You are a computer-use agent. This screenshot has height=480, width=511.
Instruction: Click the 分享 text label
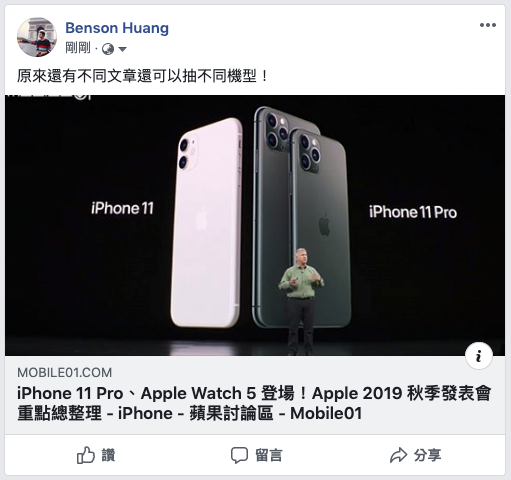pyautogui.click(x=427, y=455)
